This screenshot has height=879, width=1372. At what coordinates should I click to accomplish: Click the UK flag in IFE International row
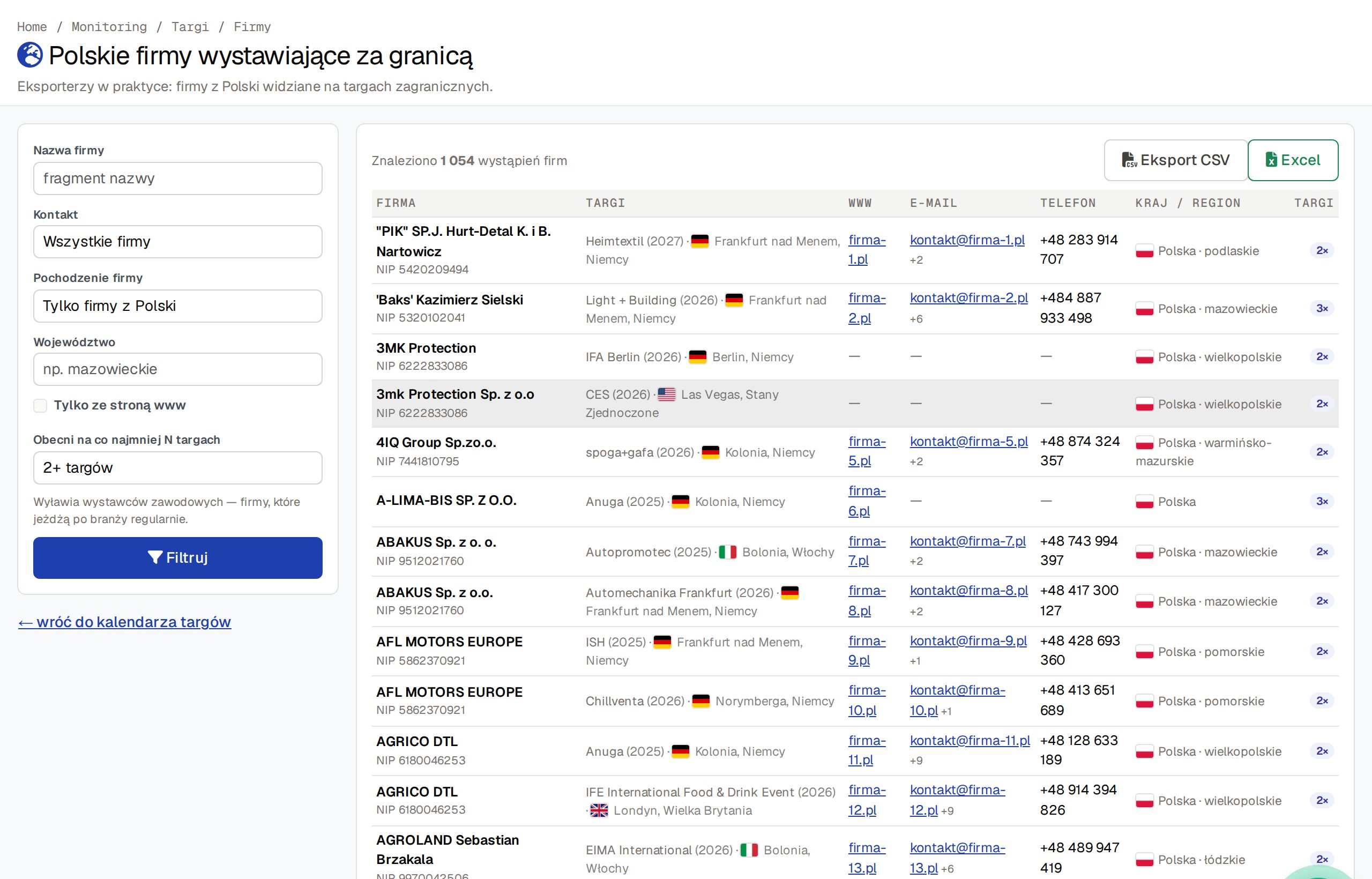(x=599, y=810)
